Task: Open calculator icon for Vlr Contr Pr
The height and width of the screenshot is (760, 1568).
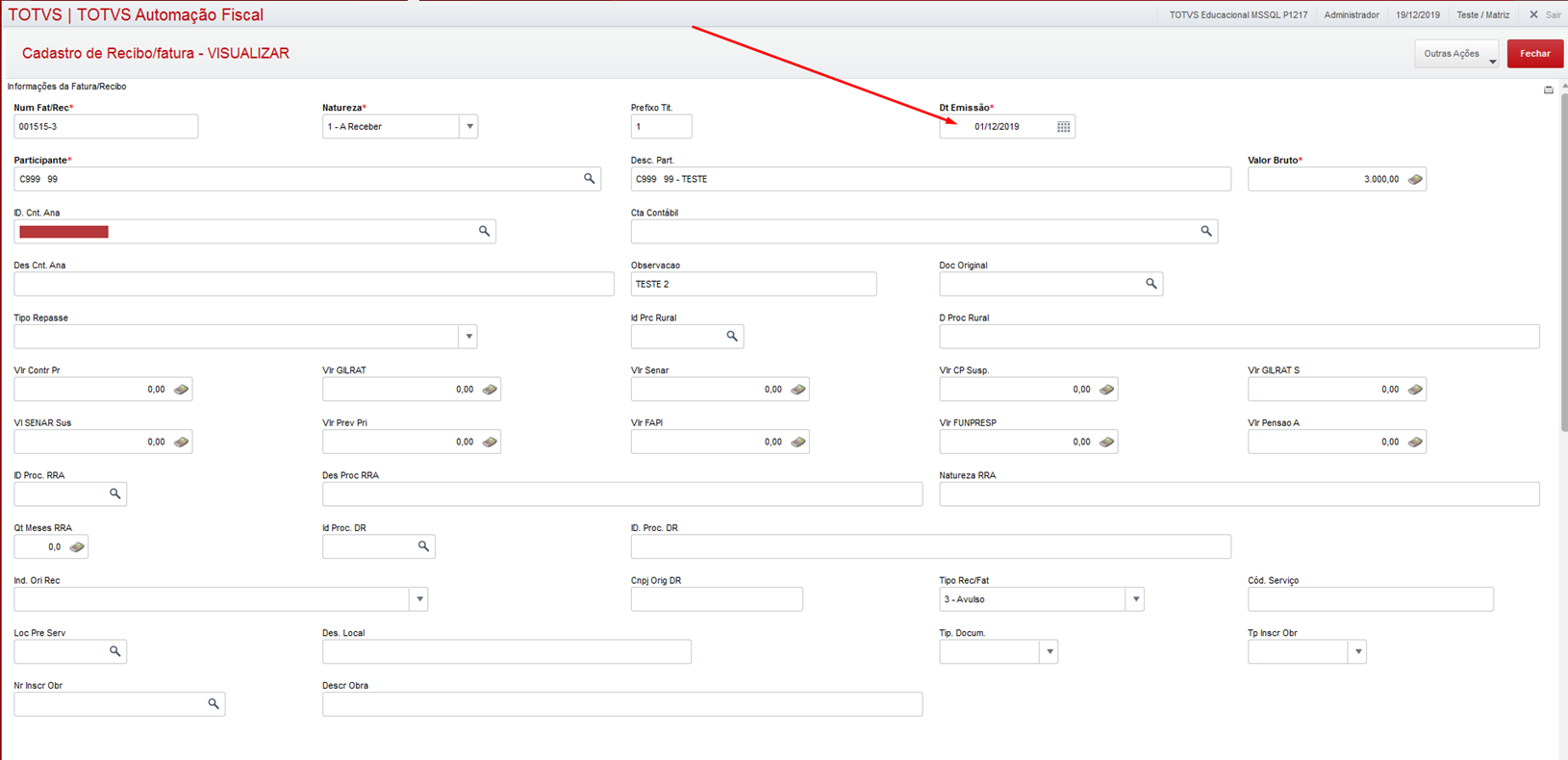Action: point(181,390)
